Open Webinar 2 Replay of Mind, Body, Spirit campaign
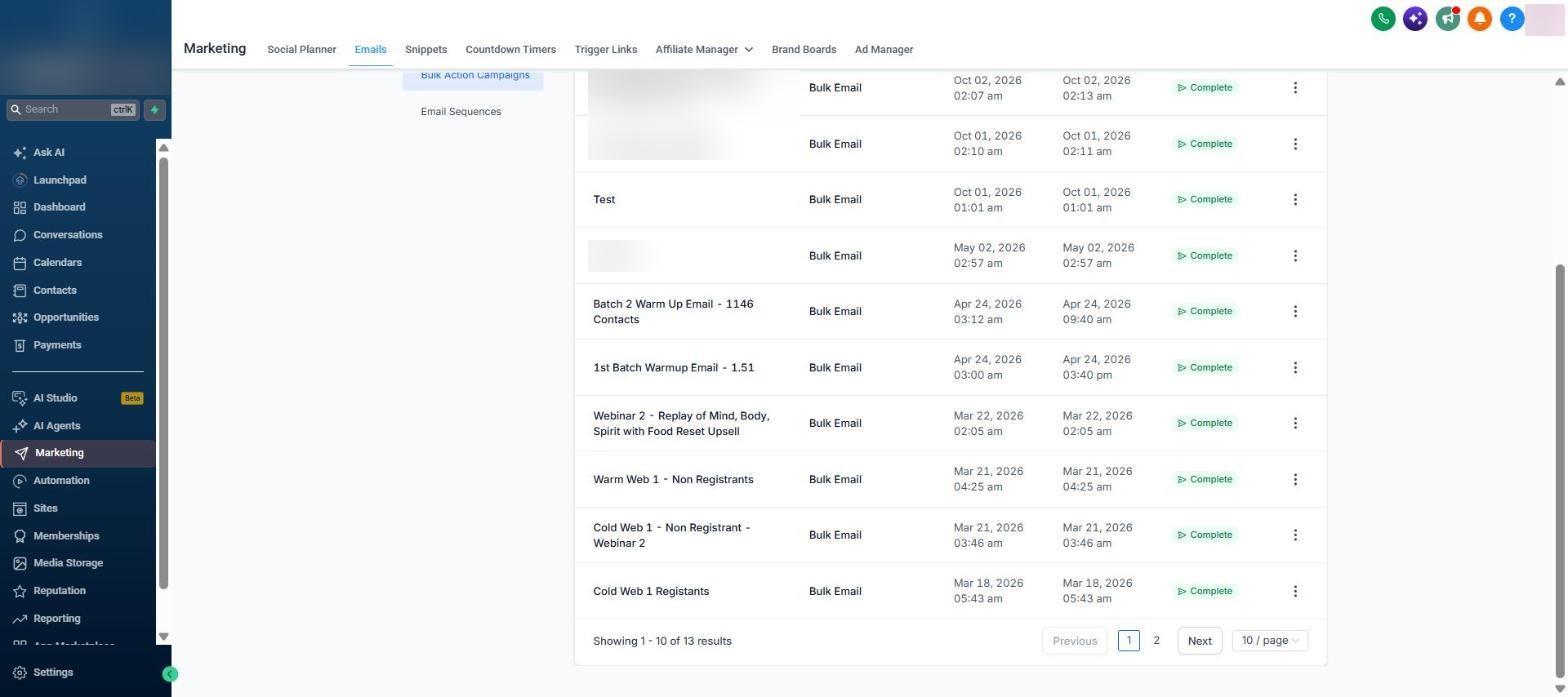This screenshot has width=1568, height=697. [681, 424]
